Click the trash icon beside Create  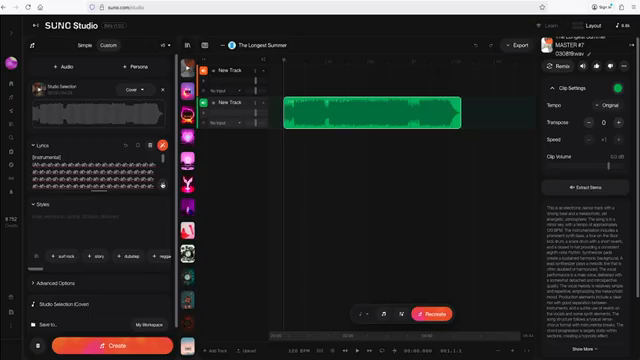pos(38,346)
